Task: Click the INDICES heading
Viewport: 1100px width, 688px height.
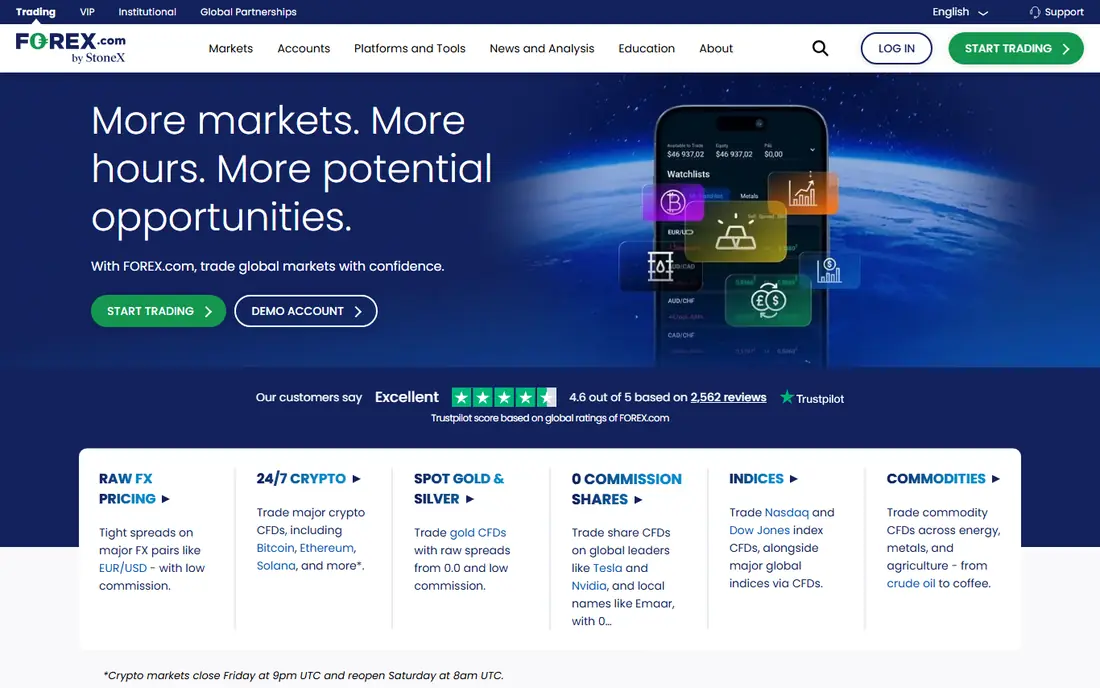Action: [756, 478]
